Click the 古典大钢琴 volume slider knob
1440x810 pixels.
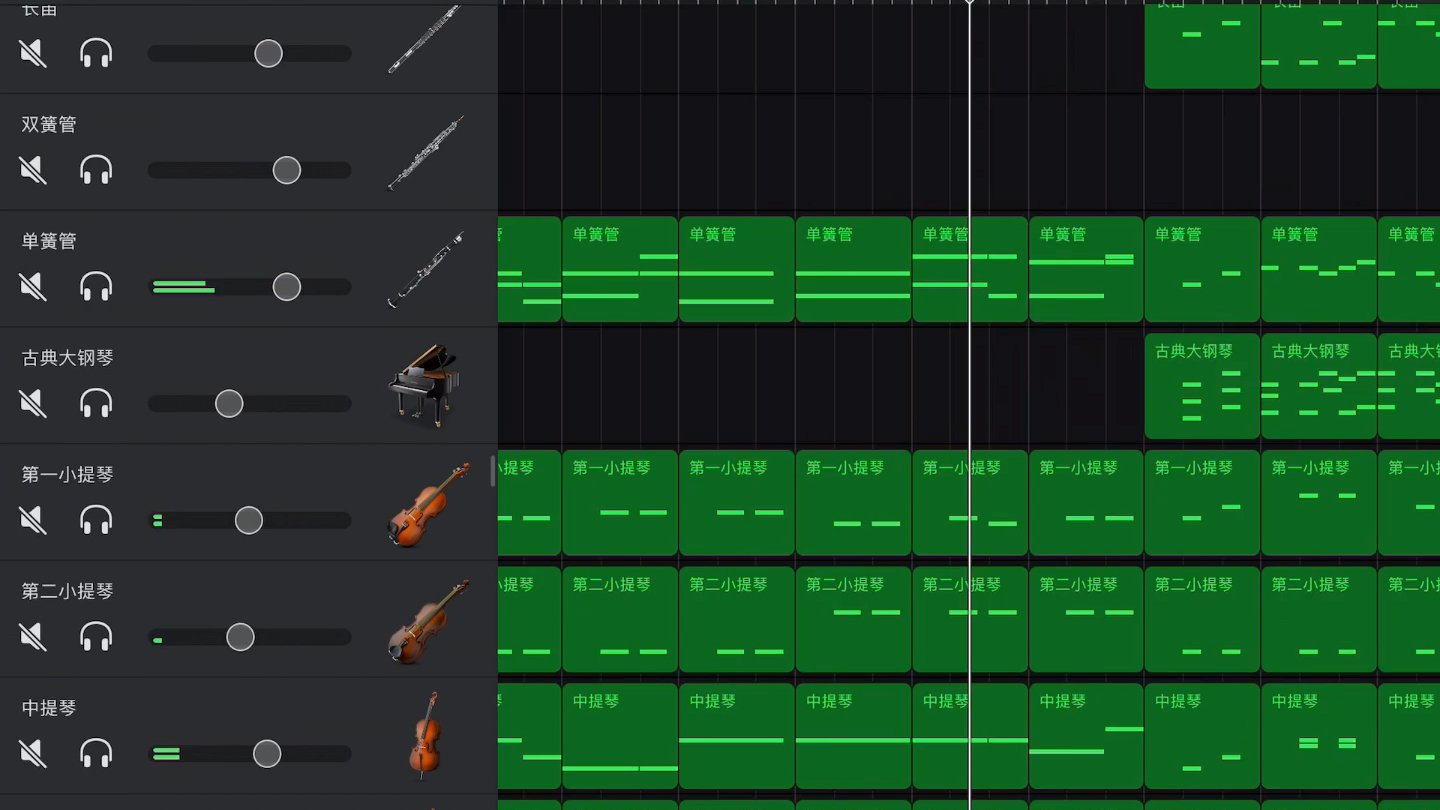[229, 403]
